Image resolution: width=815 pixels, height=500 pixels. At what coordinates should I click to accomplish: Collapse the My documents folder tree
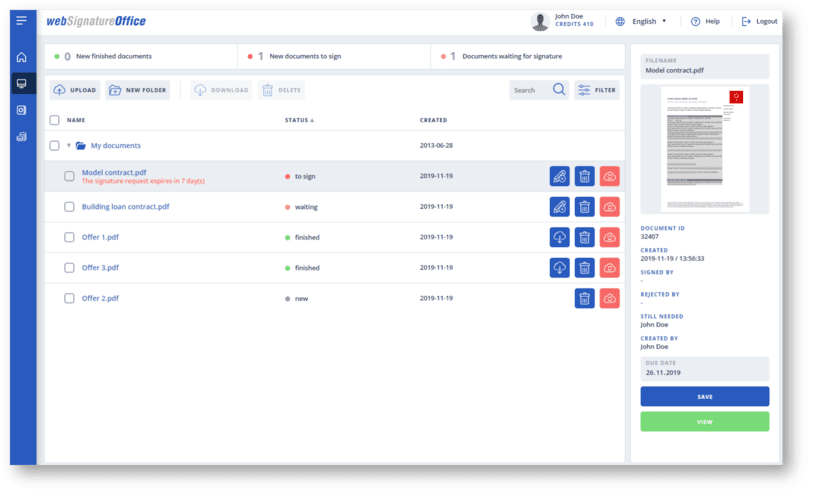[69, 146]
